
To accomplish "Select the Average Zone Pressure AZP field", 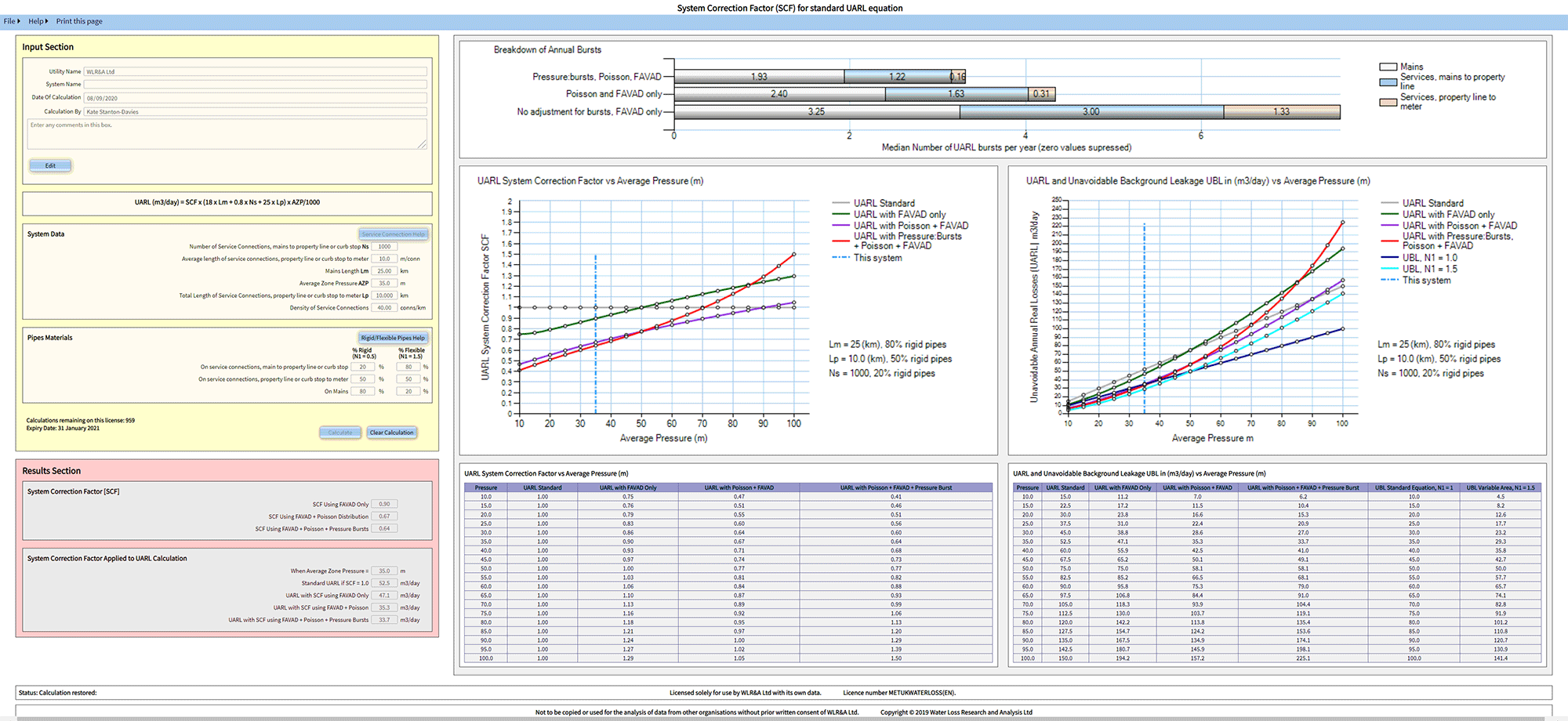I will (384, 283).
